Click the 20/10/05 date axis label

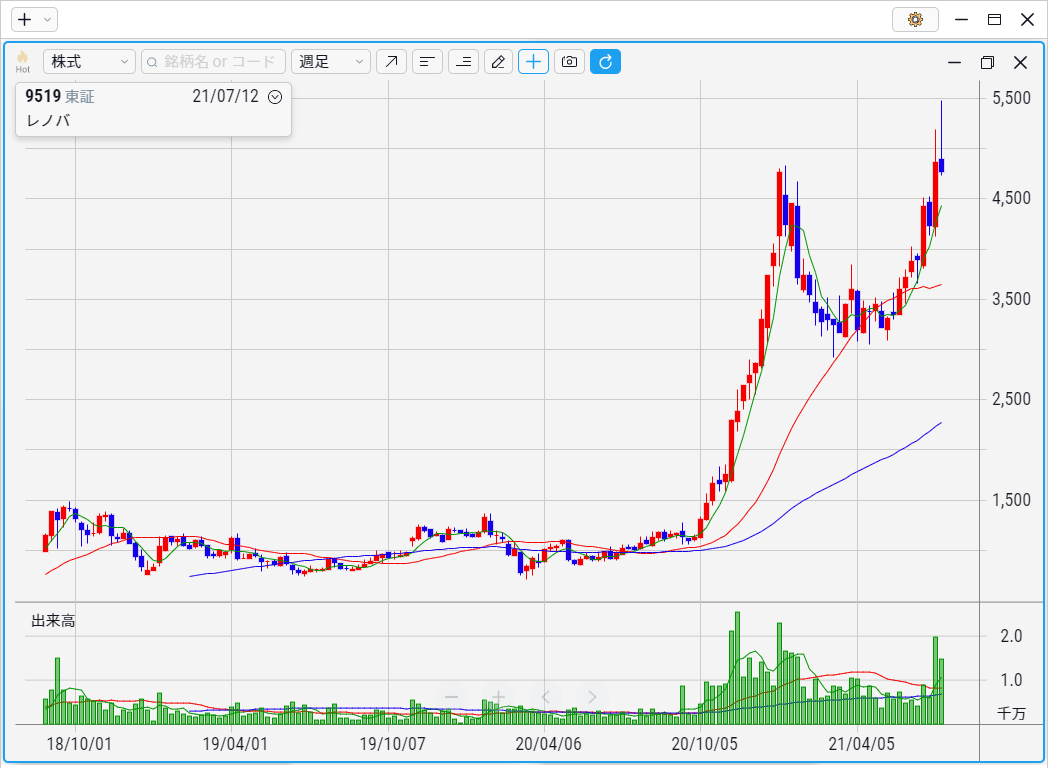tap(704, 744)
